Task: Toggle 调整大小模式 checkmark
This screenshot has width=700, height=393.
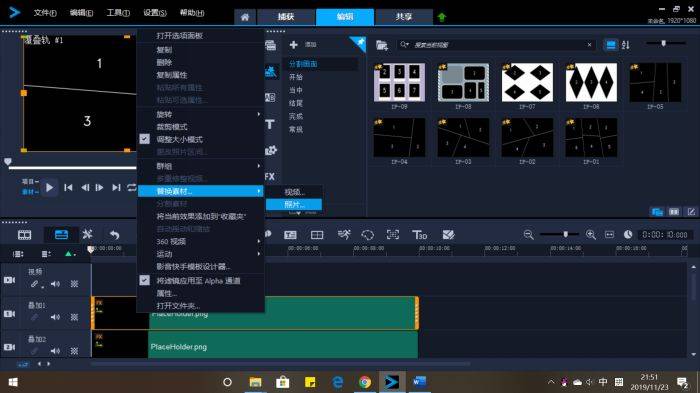Action: tap(145, 139)
